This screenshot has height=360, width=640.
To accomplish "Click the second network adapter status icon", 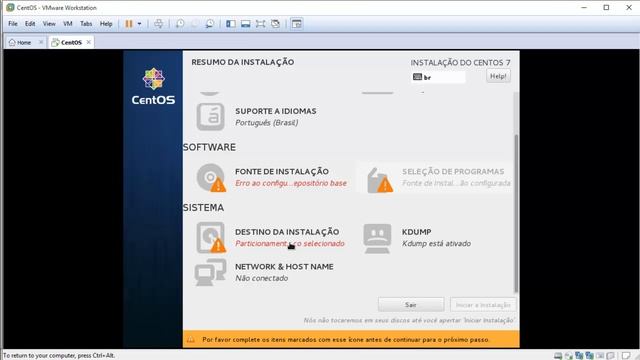I will pyautogui.click(x=589, y=356).
